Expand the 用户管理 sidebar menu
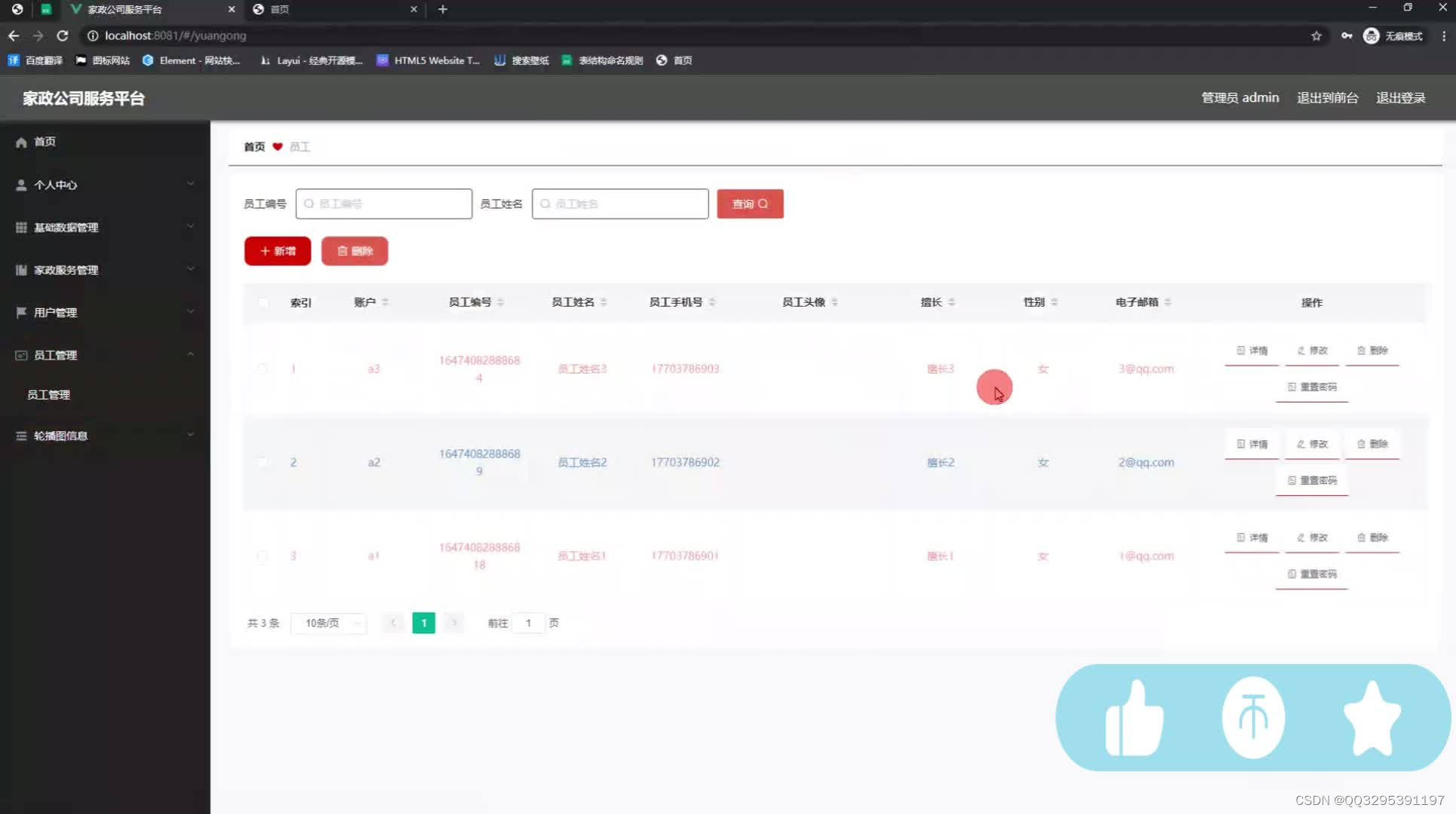1456x814 pixels. click(x=105, y=312)
